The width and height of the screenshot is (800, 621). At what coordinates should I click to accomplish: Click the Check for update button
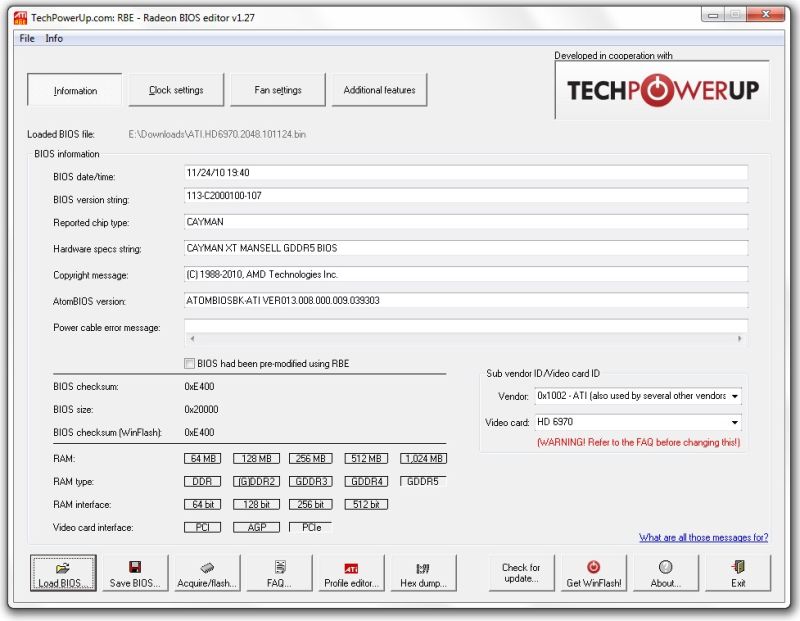520,572
